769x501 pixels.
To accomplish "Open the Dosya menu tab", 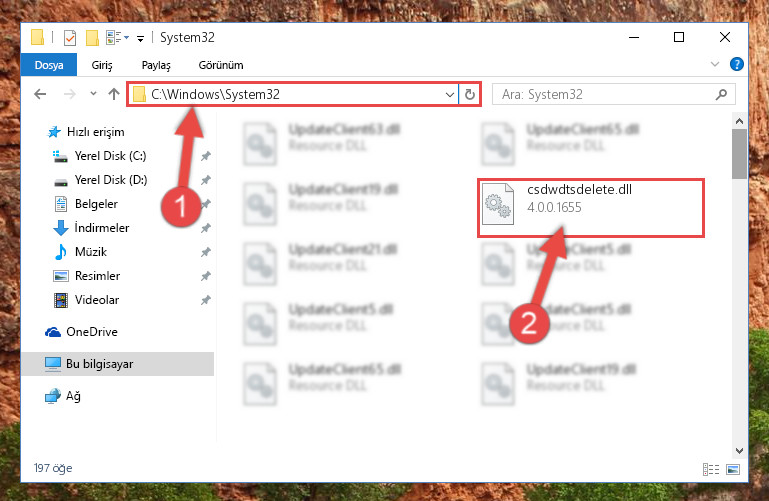I will tap(49, 65).
